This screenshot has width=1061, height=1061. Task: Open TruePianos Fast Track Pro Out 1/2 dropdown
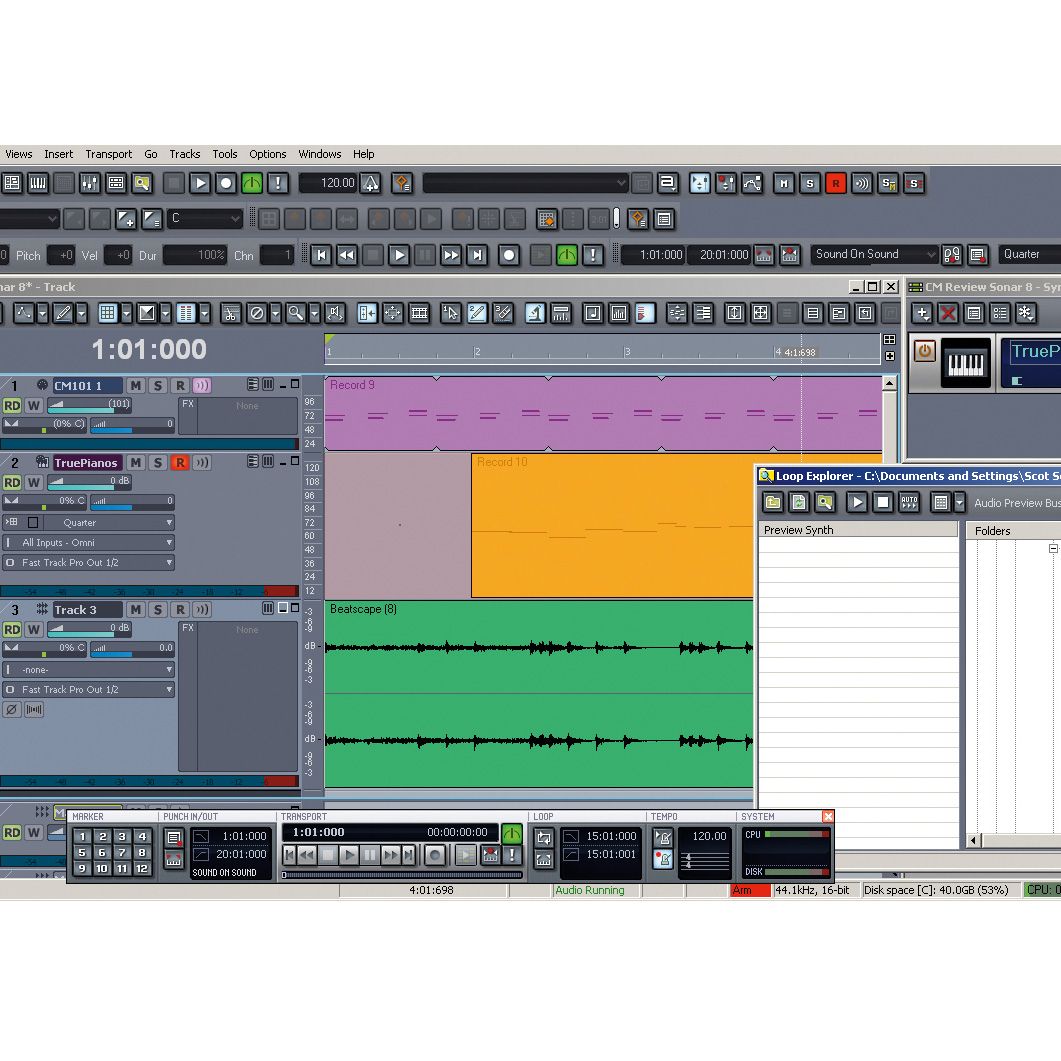pyautogui.click(x=89, y=562)
